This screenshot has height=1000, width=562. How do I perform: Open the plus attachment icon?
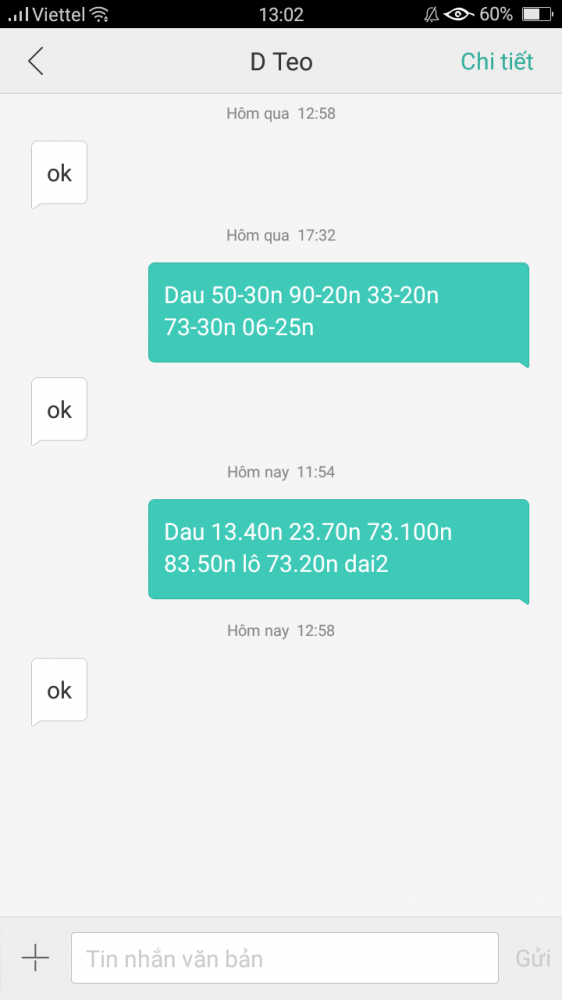[x=35, y=957]
